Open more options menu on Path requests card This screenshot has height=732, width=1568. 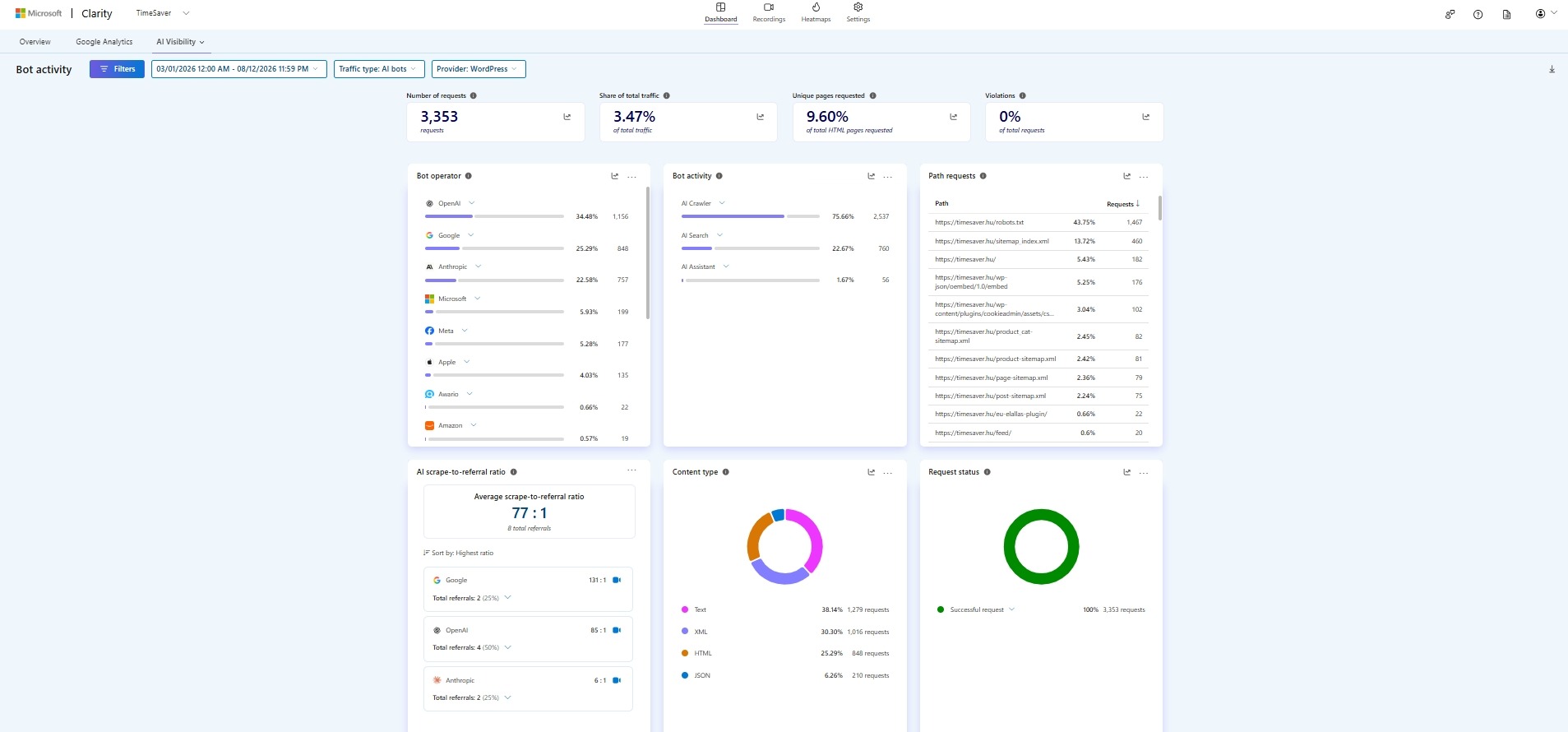pos(1144,176)
